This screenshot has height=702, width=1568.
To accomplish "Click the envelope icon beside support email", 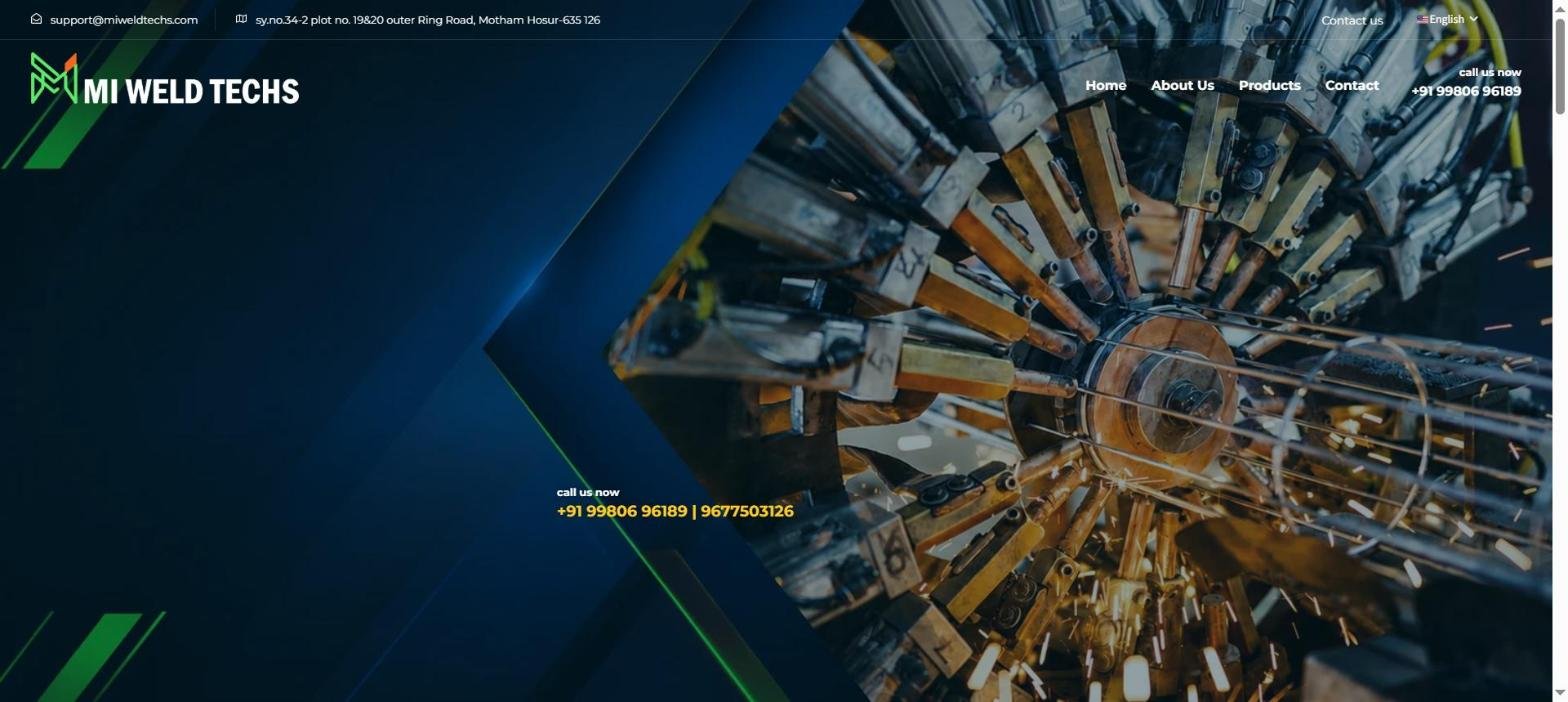I will pyautogui.click(x=37, y=19).
